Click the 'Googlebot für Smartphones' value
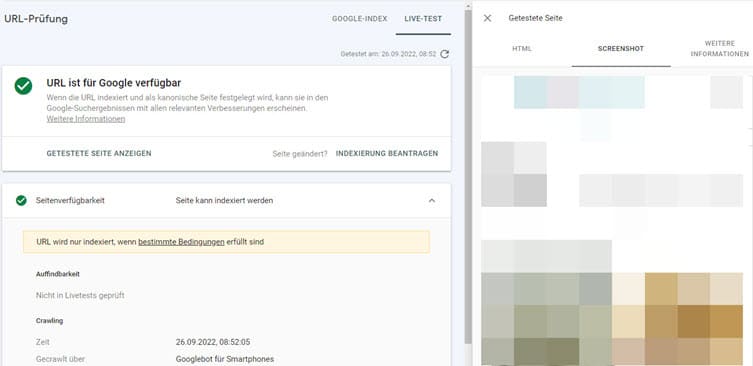The image size is (753, 366). click(x=225, y=359)
